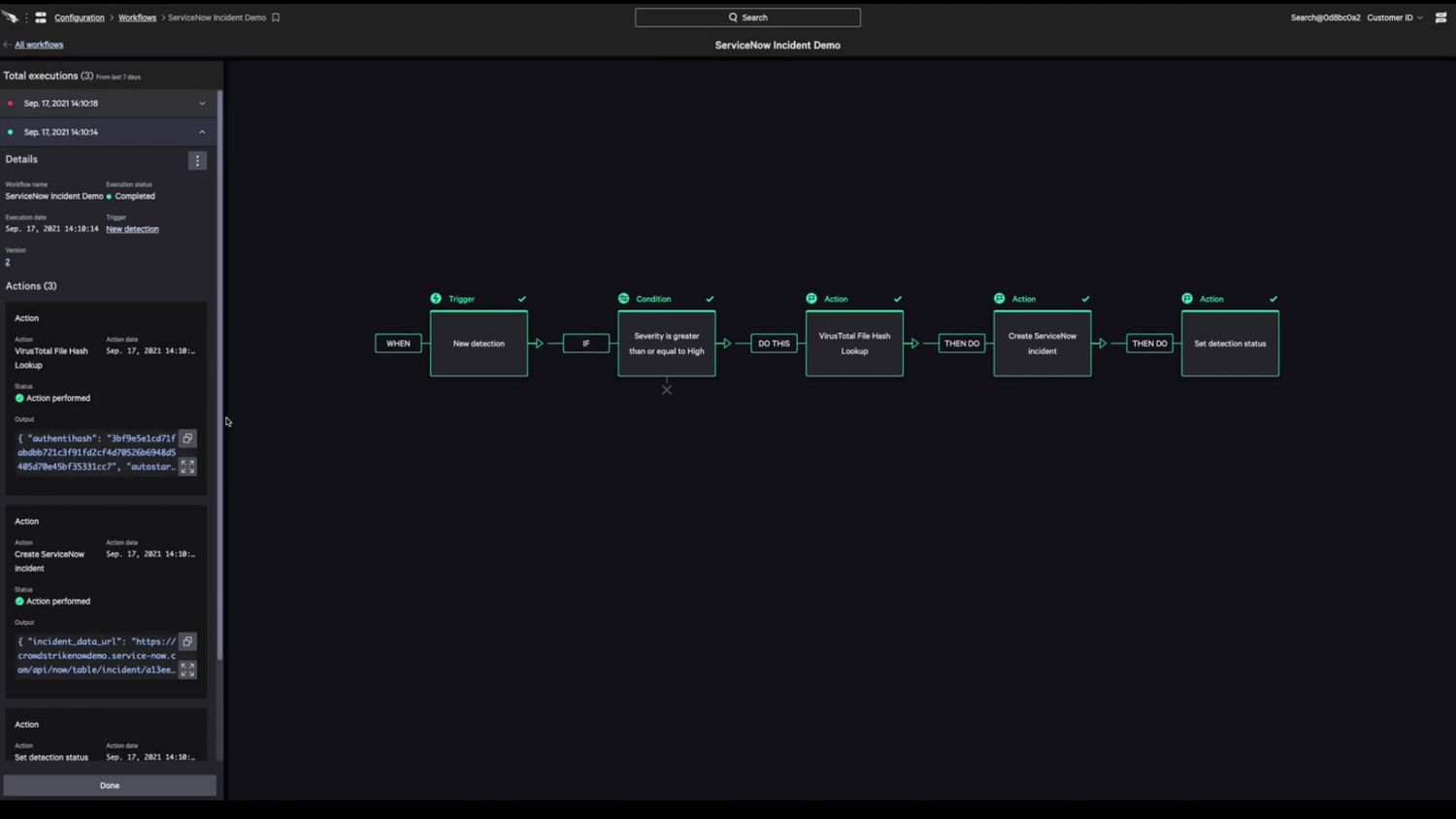This screenshot has height=819, width=1456.
Task: Expand VirusTotal output to full view
Action: coord(187,467)
